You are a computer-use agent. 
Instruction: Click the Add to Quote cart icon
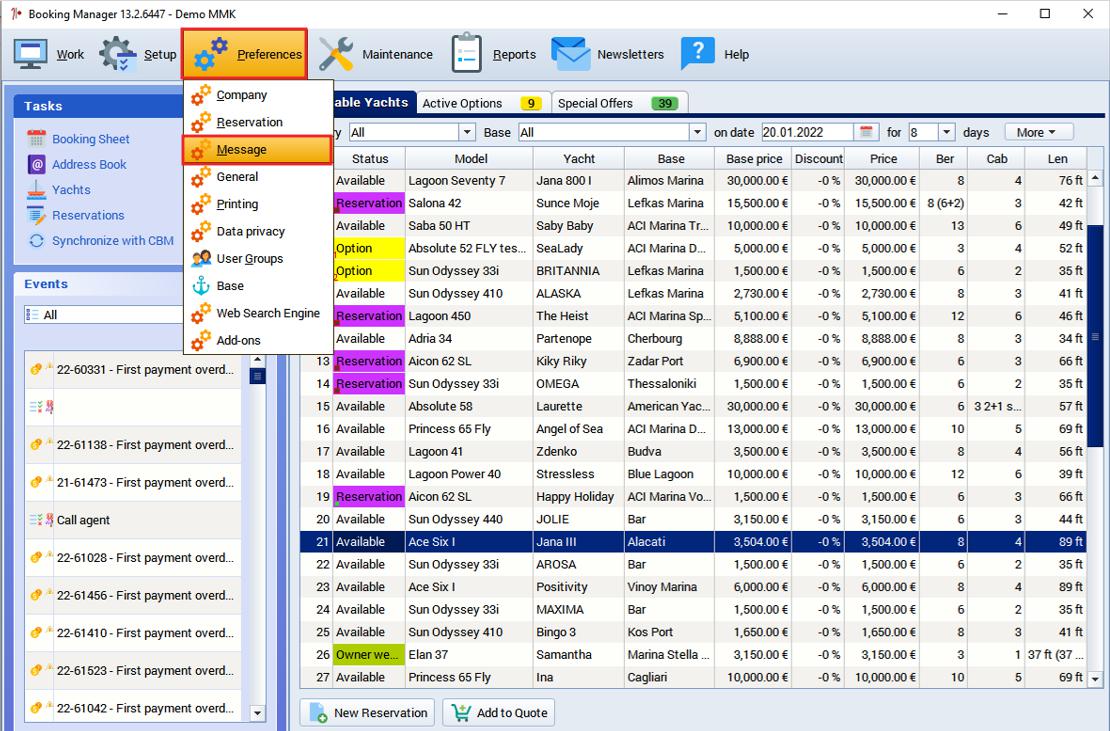click(x=461, y=713)
